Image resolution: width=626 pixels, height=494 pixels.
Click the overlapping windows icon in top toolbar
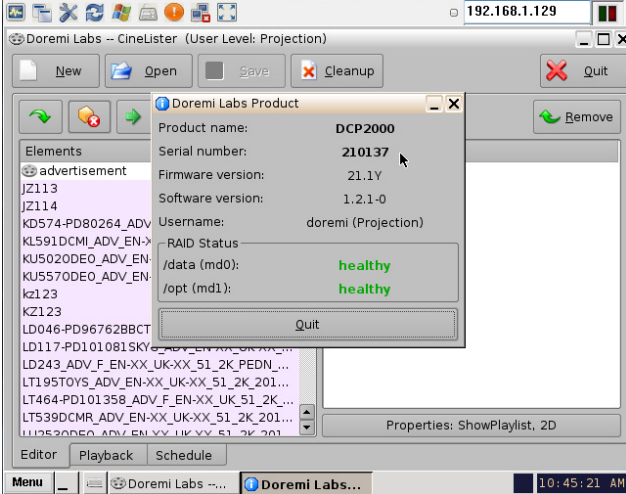pyautogui.click(x=42, y=12)
